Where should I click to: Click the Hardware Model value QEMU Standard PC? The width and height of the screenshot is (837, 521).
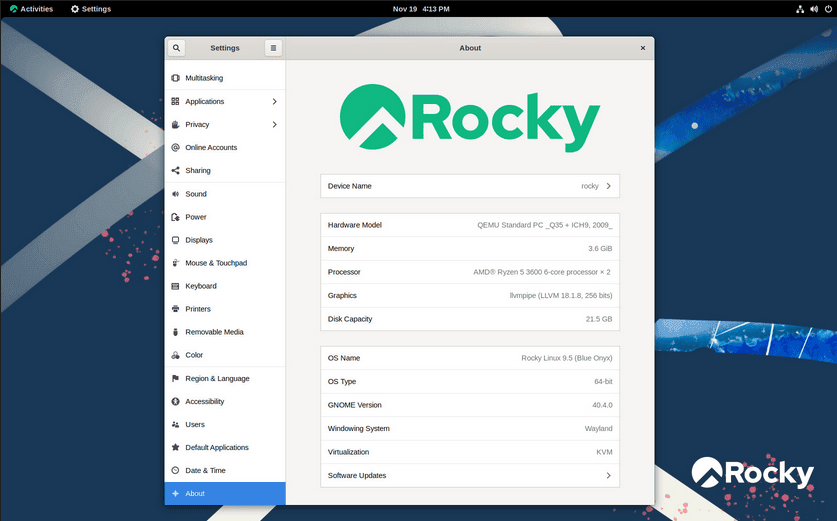544,225
